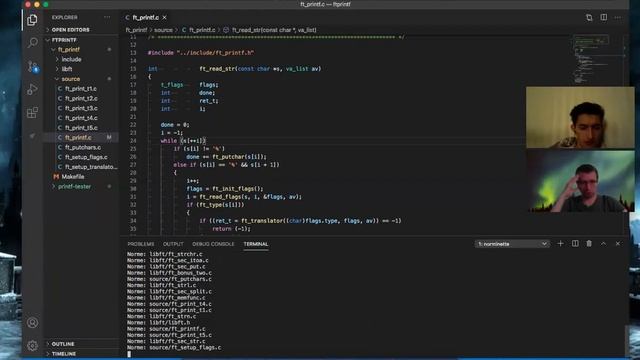Click the terminal input cursor line
Screen dimensions: 640x360
click(129, 354)
